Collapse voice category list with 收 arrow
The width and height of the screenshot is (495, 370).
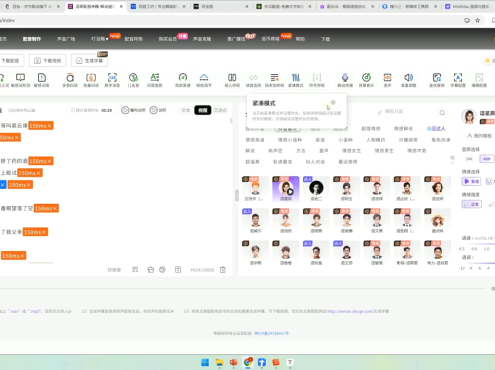(452, 159)
